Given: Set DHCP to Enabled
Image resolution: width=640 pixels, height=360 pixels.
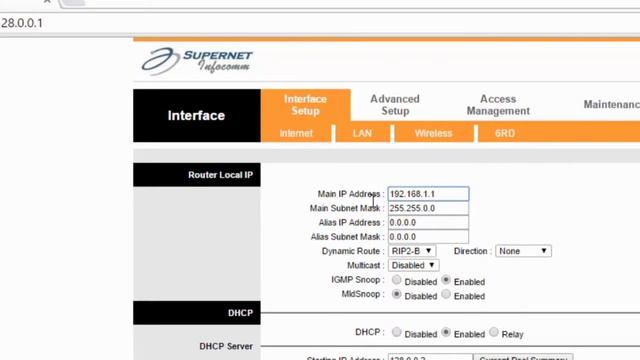Looking at the screenshot, I should click(x=446, y=332).
